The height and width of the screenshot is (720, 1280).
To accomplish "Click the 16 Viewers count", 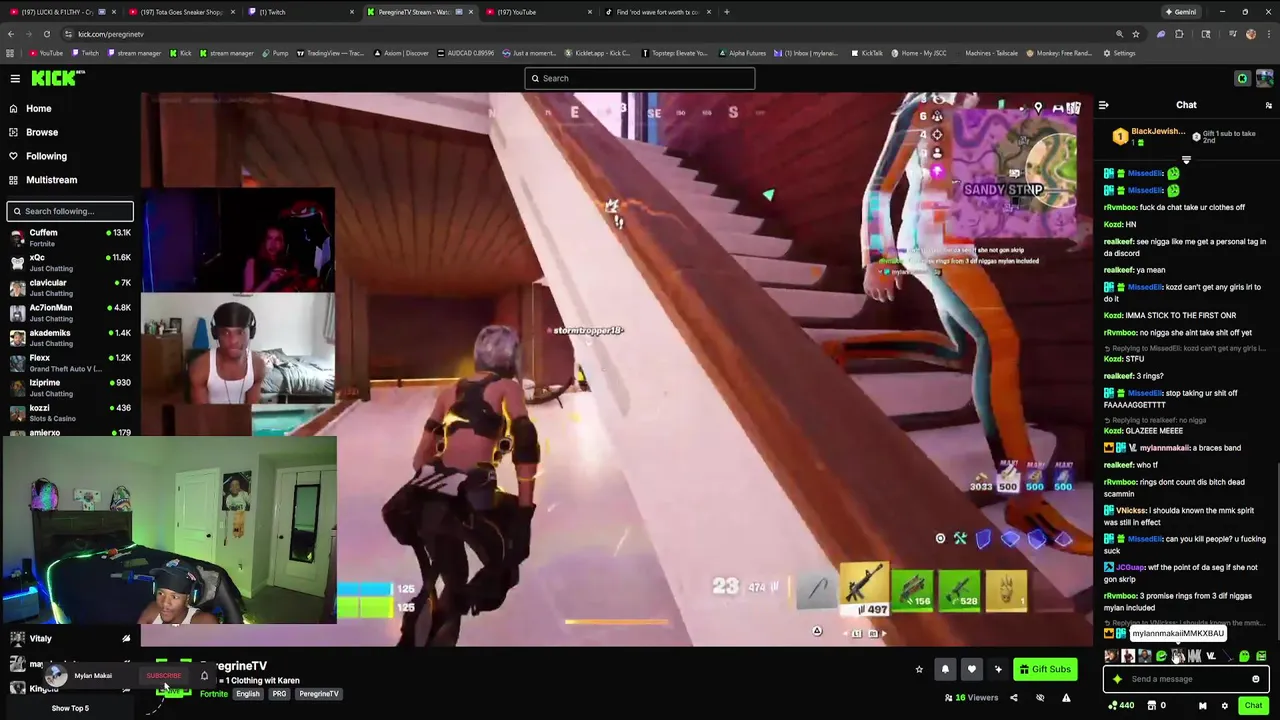I will 969,698.
